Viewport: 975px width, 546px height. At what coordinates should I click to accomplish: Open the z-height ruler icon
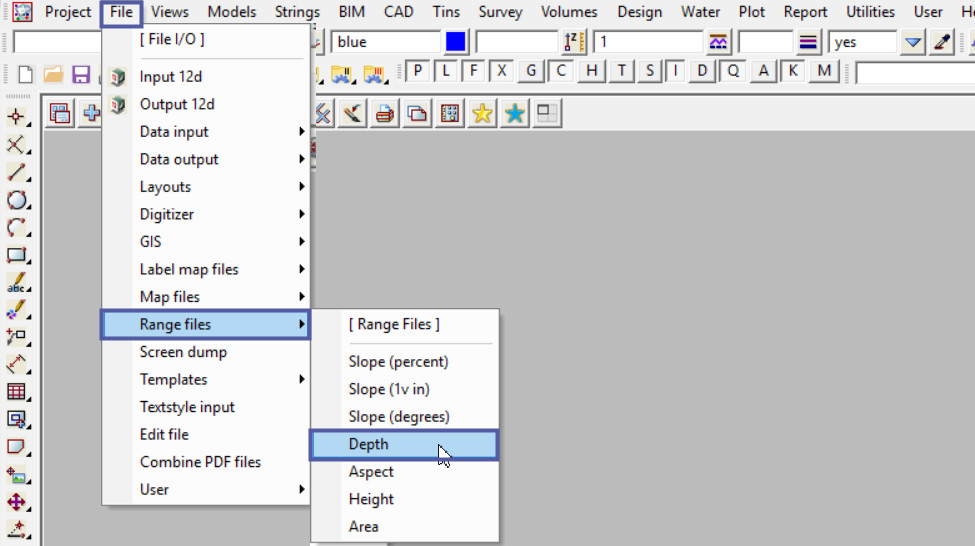(x=573, y=42)
